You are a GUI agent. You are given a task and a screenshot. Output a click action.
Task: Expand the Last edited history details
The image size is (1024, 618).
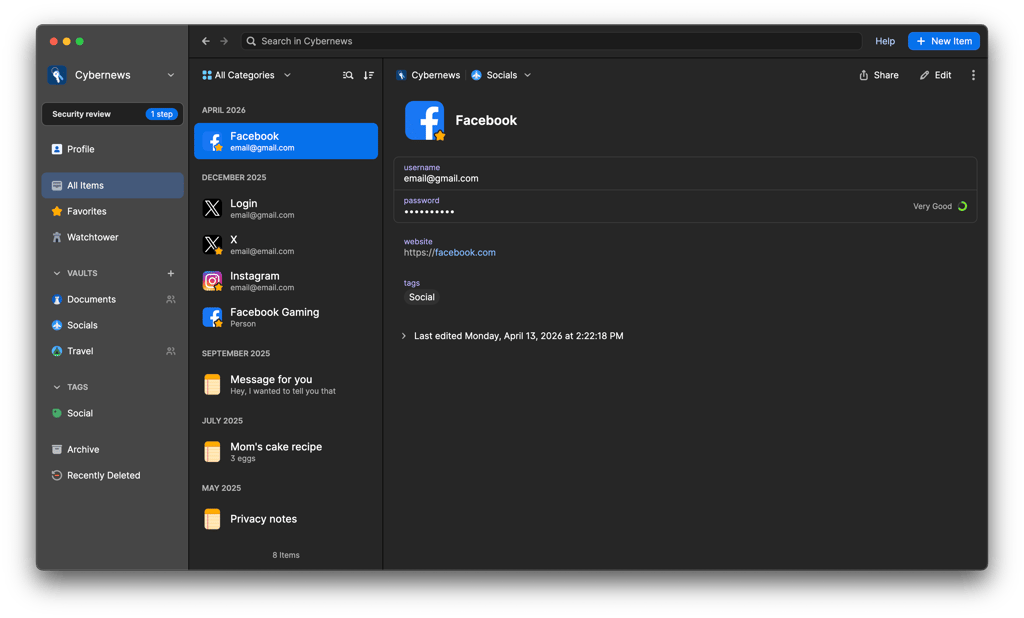pyautogui.click(x=404, y=336)
